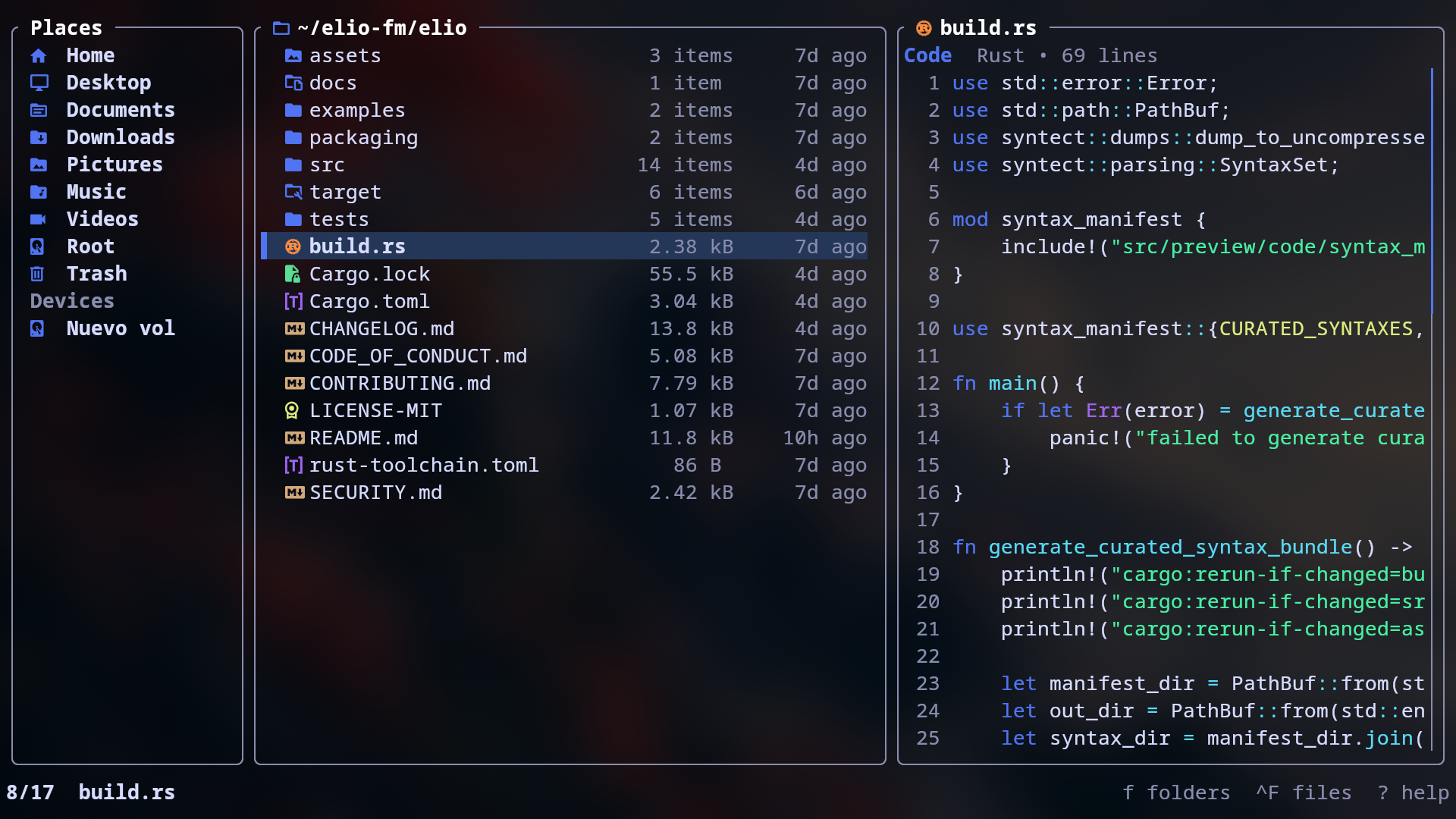
Task: Click the folder icon in path header
Action: click(x=281, y=29)
